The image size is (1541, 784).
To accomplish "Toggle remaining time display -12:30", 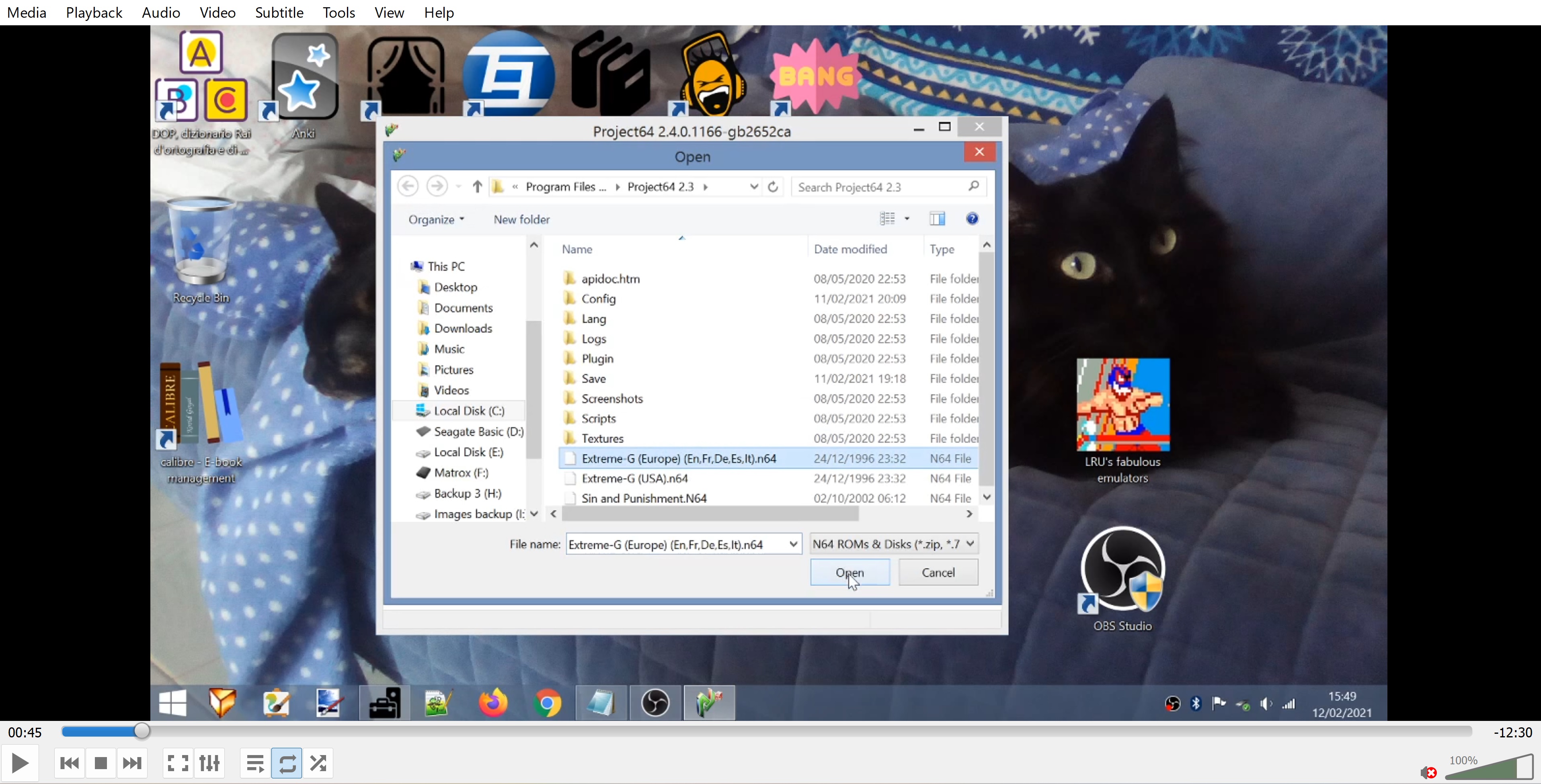I will tap(1512, 732).
